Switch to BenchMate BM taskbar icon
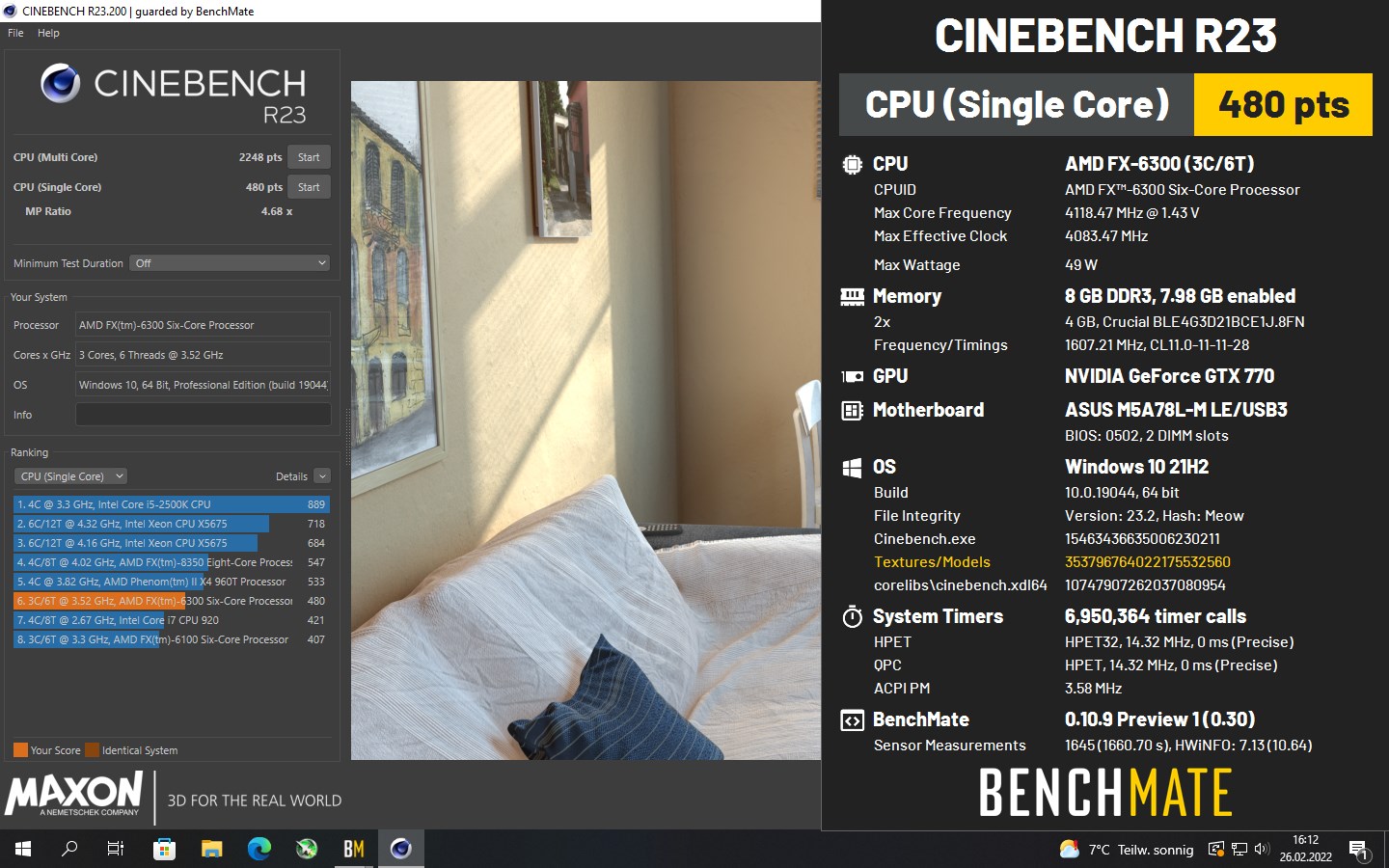 pos(353,849)
